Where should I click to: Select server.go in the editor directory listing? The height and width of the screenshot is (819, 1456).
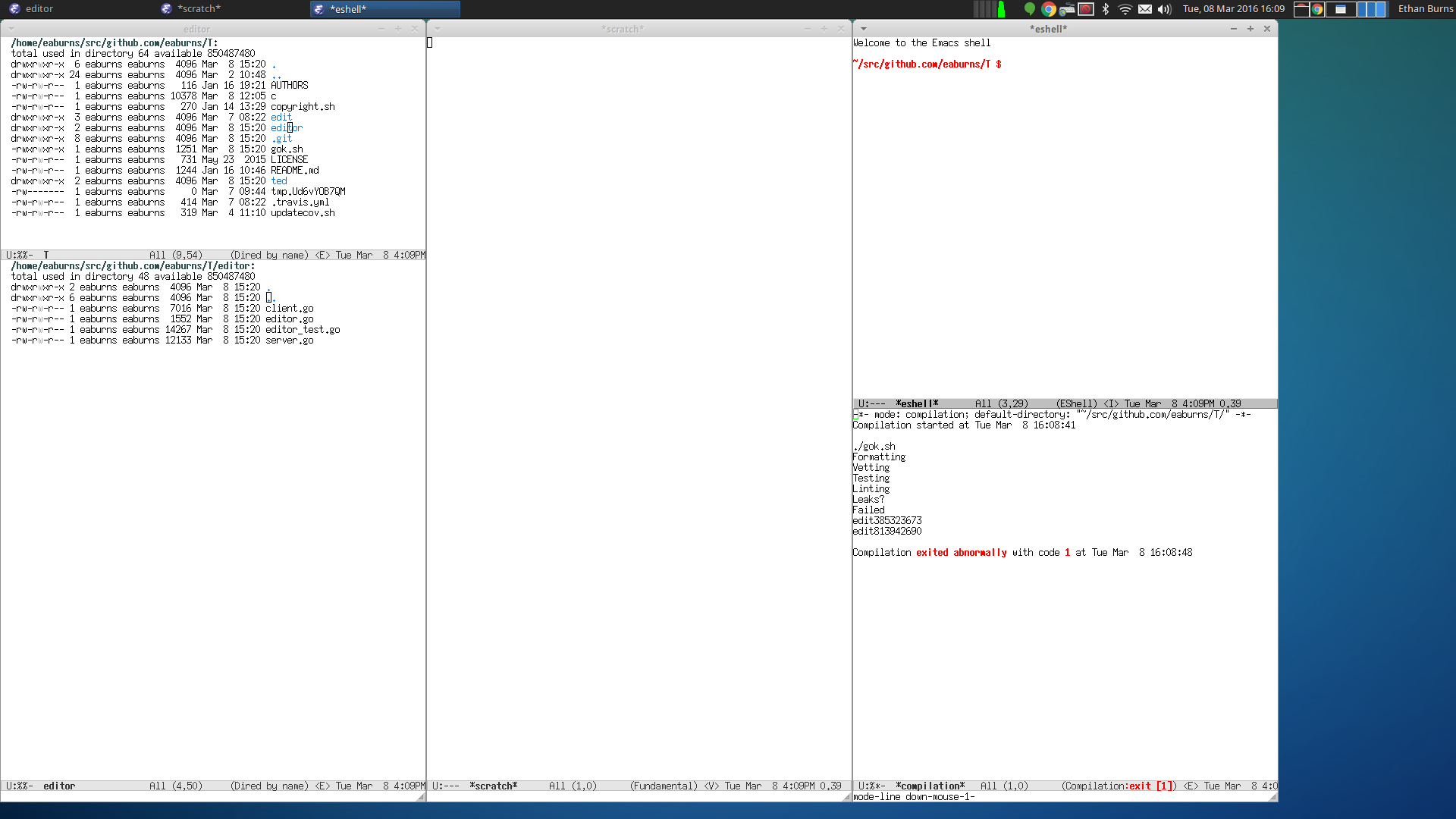pyautogui.click(x=290, y=340)
